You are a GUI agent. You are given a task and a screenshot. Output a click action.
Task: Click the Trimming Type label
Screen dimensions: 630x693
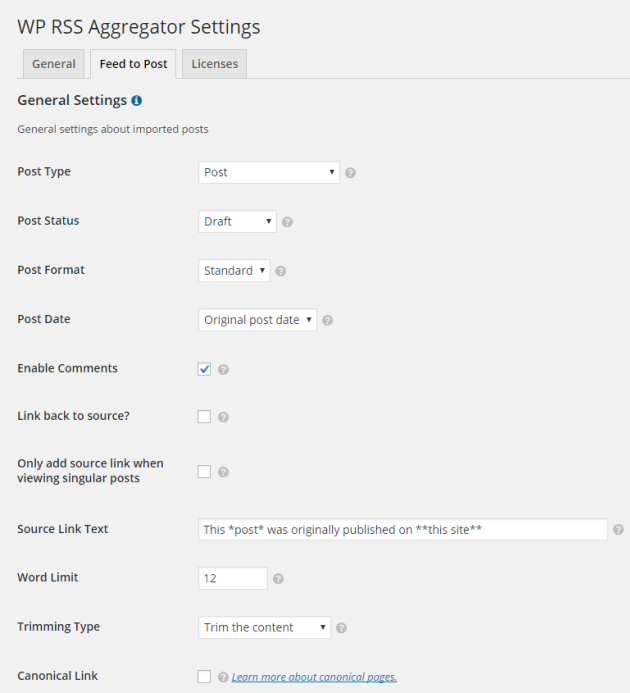pyautogui.click(x=58, y=627)
